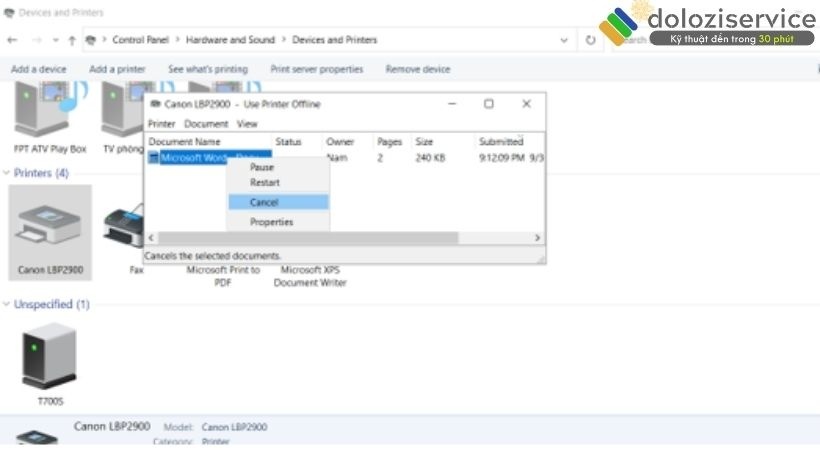Click the Microsoft Print to PDF label
820x450 pixels.
pyautogui.click(x=223, y=276)
